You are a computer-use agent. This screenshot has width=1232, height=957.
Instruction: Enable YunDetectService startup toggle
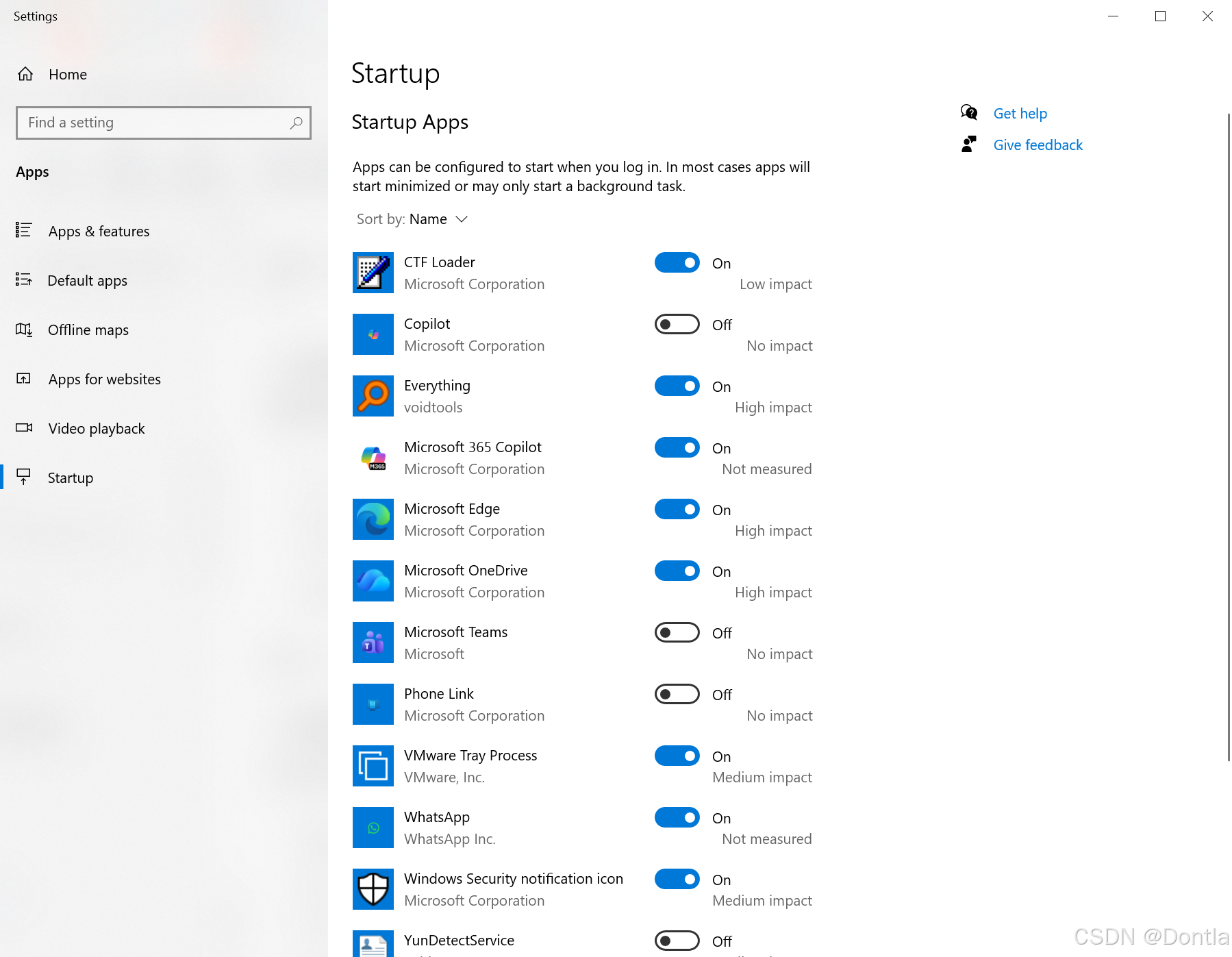[x=677, y=941]
